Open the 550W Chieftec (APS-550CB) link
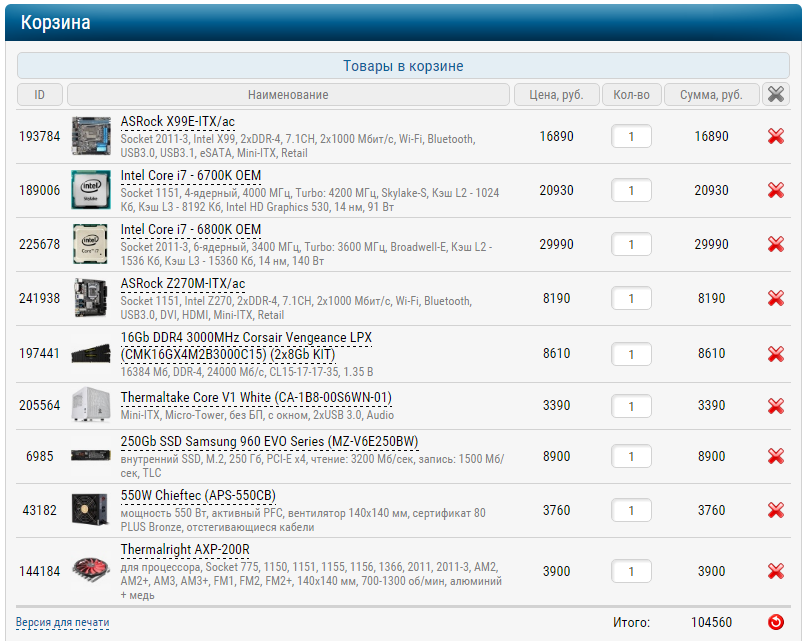 pos(198,496)
